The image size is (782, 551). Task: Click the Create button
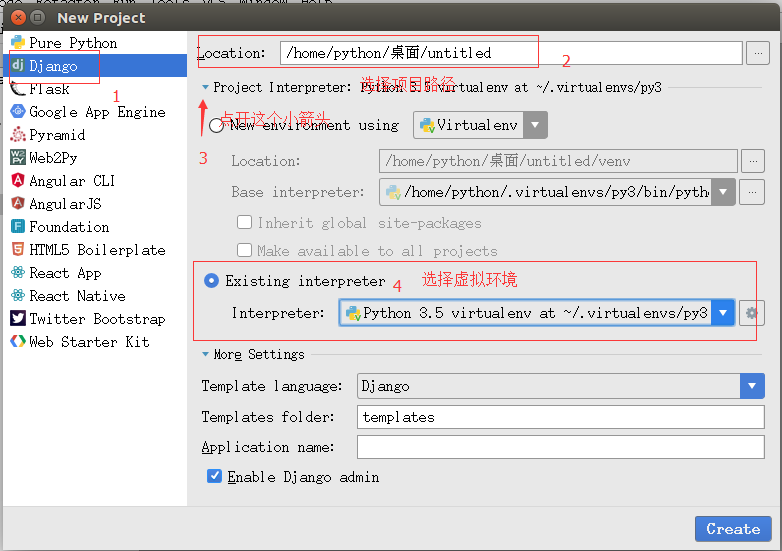[x=732, y=529]
